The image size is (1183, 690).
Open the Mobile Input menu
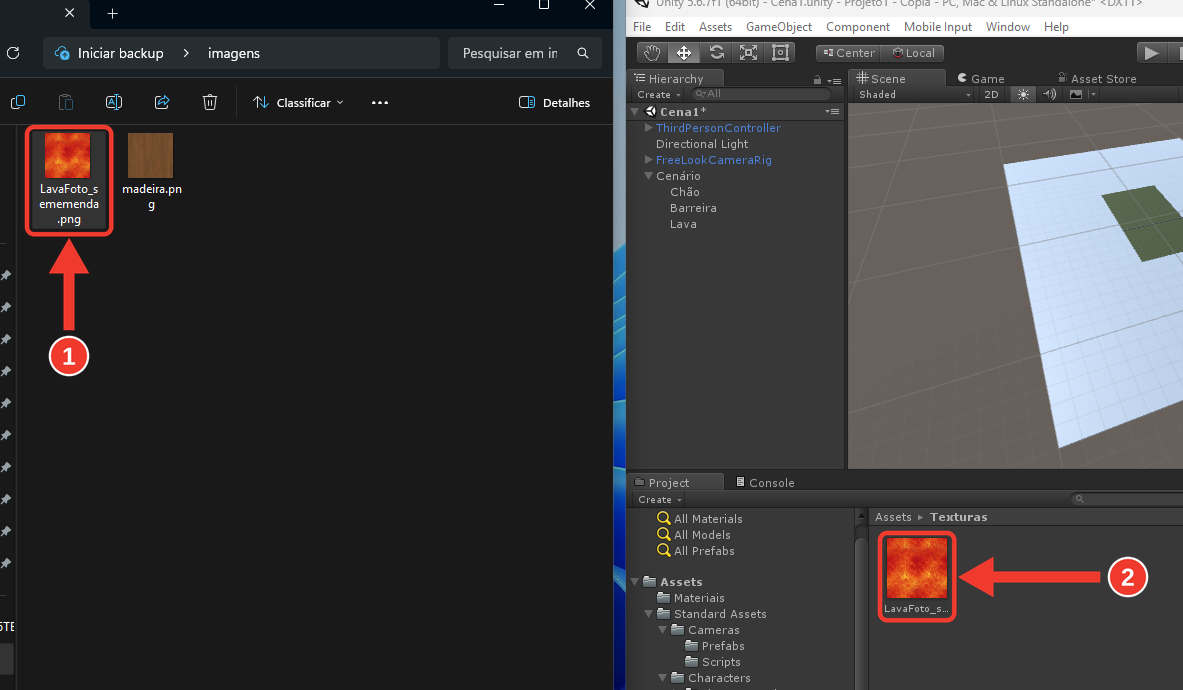[938, 26]
